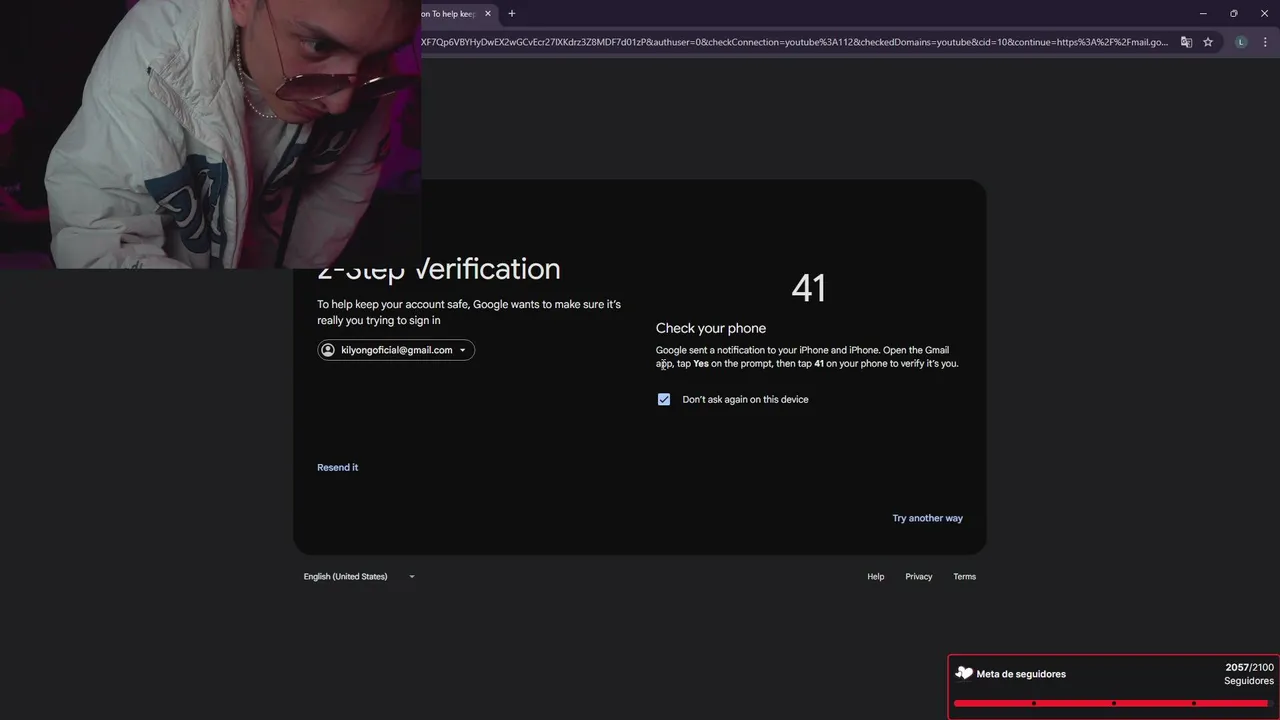Screen dimensions: 1280x720
Task: Open the English (United States) language dropdown
Action: tap(359, 576)
